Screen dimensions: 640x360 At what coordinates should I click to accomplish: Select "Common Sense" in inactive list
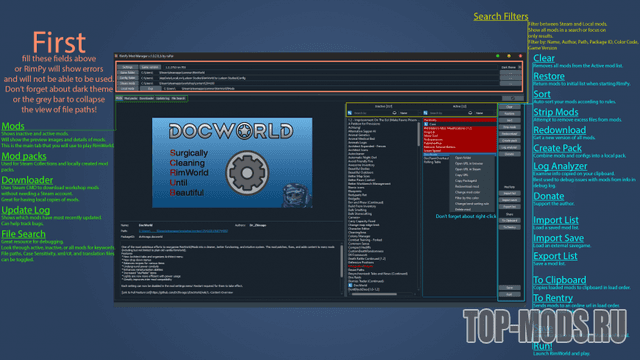tap(358, 244)
